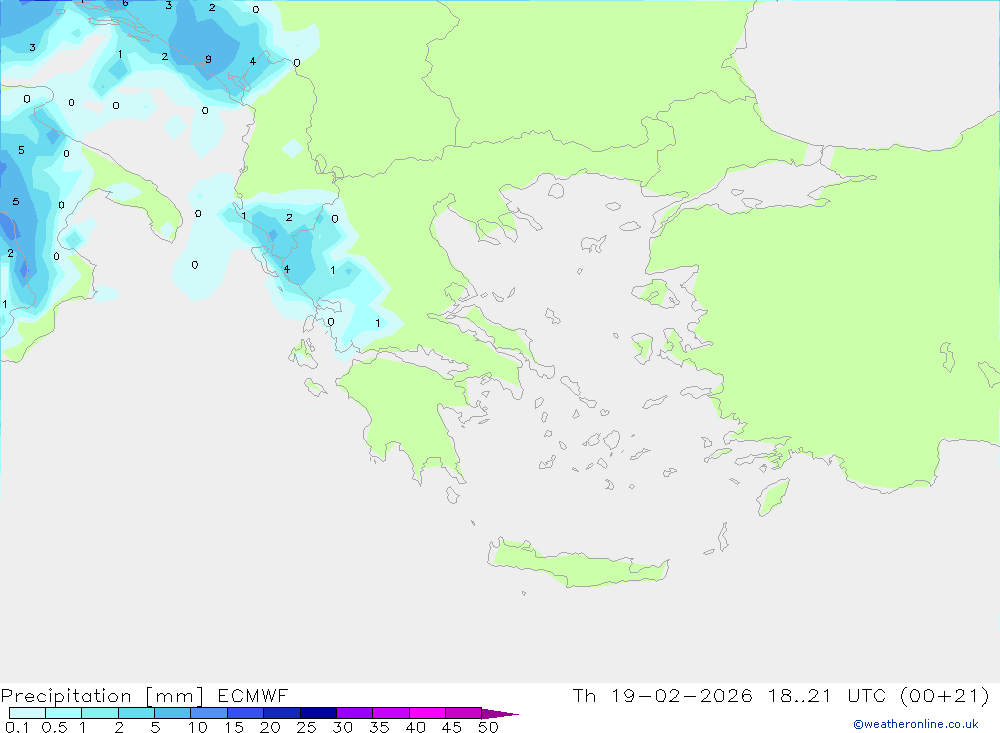Screen dimensions: 1000x733
Task: Click the '0.5' legend scale label
Action: click(x=54, y=727)
